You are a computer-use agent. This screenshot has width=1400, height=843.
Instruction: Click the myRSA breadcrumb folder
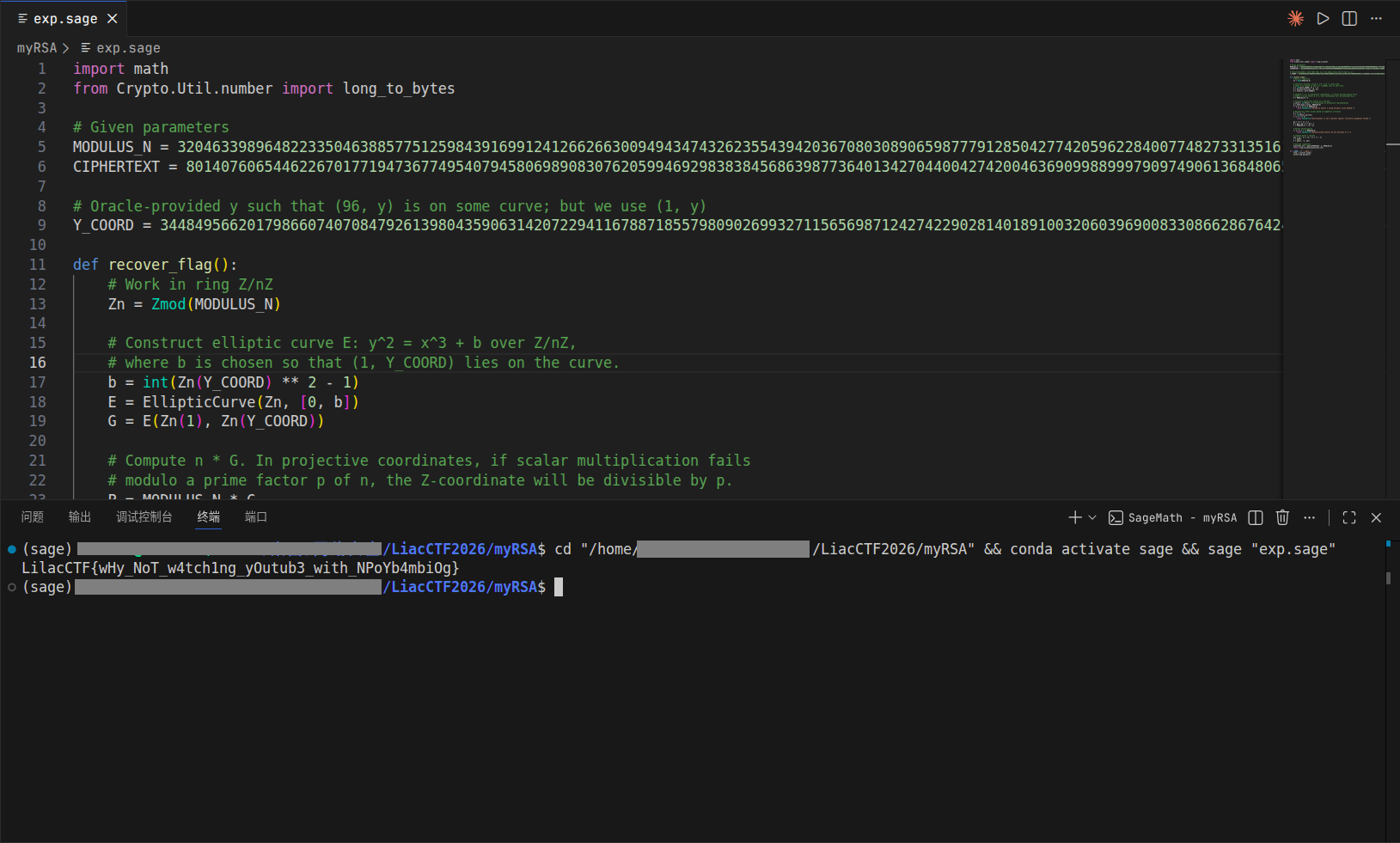tap(37, 48)
